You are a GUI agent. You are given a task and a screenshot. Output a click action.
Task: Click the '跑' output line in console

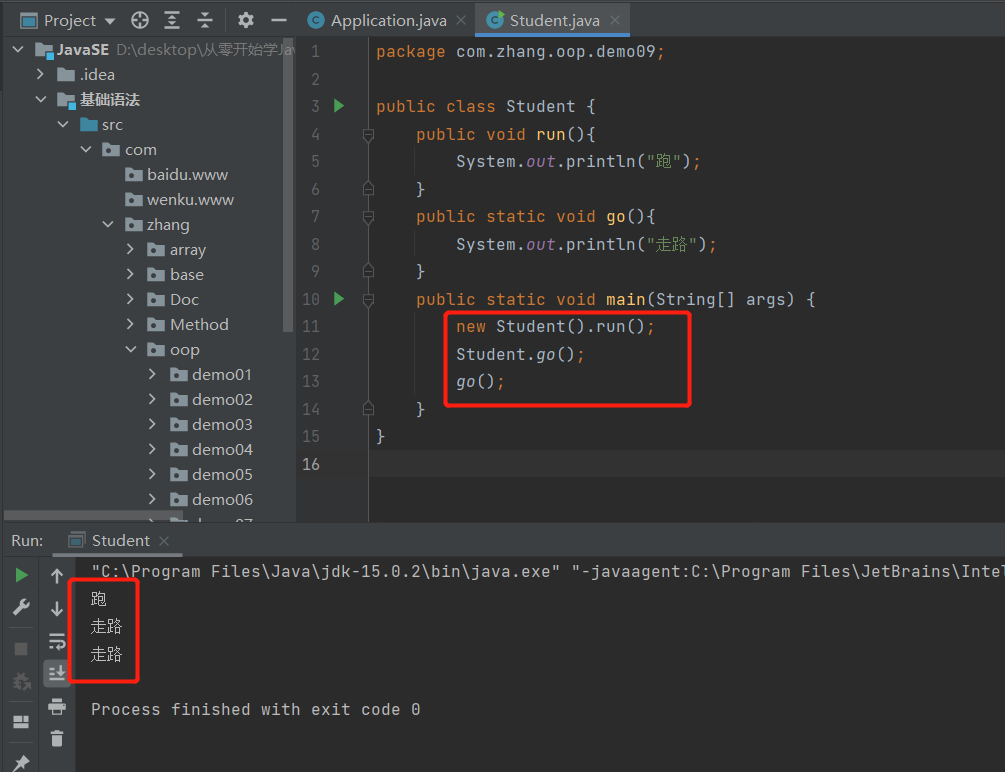point(99,599)
